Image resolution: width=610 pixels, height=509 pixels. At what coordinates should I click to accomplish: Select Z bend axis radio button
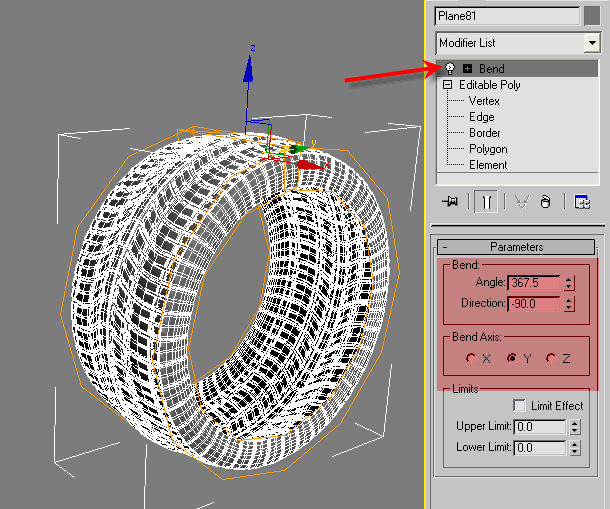click(x=550, y=358)
